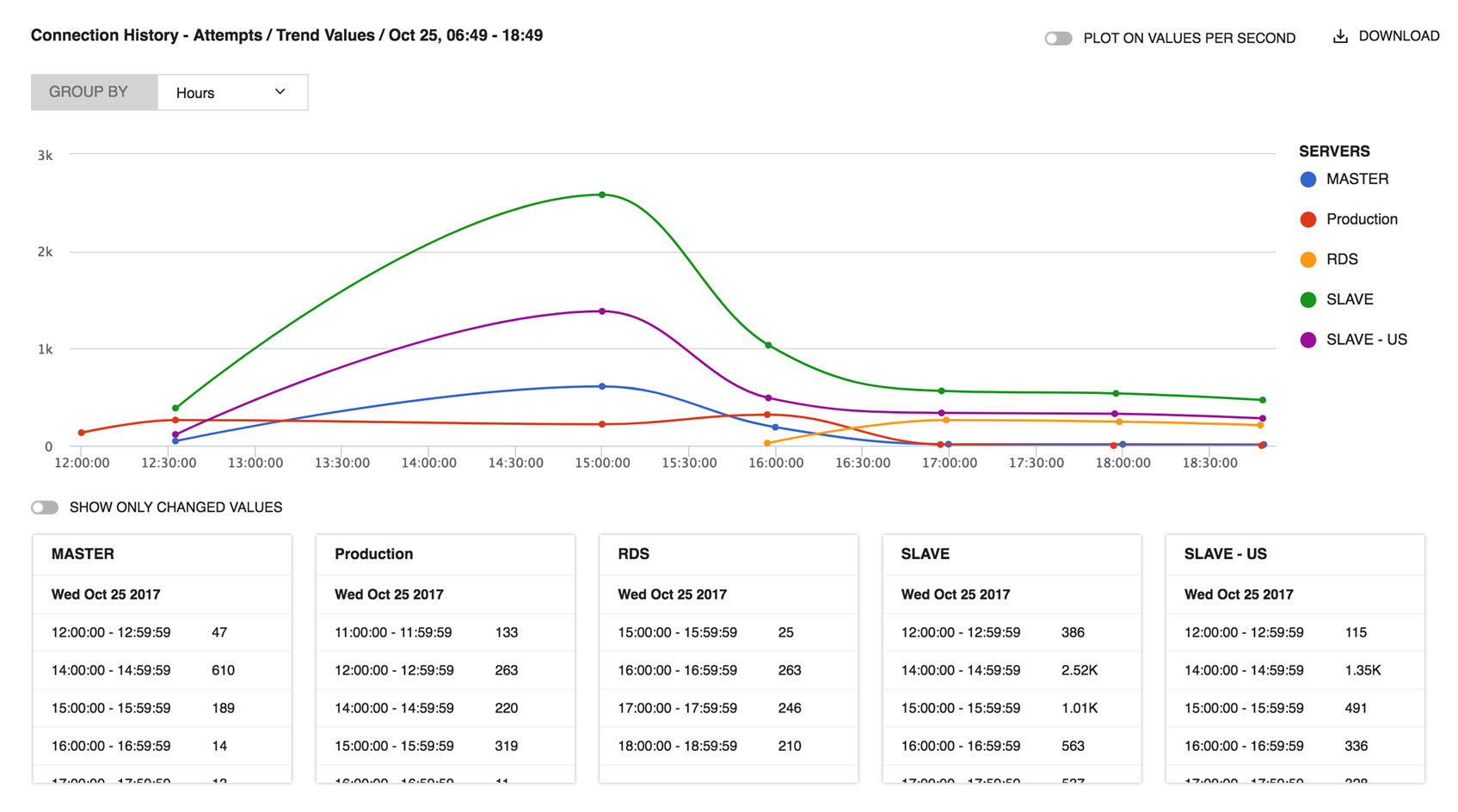
Task: Click Production row 12:00:00 - 12:59:59
Action: [x=446, y=670]
